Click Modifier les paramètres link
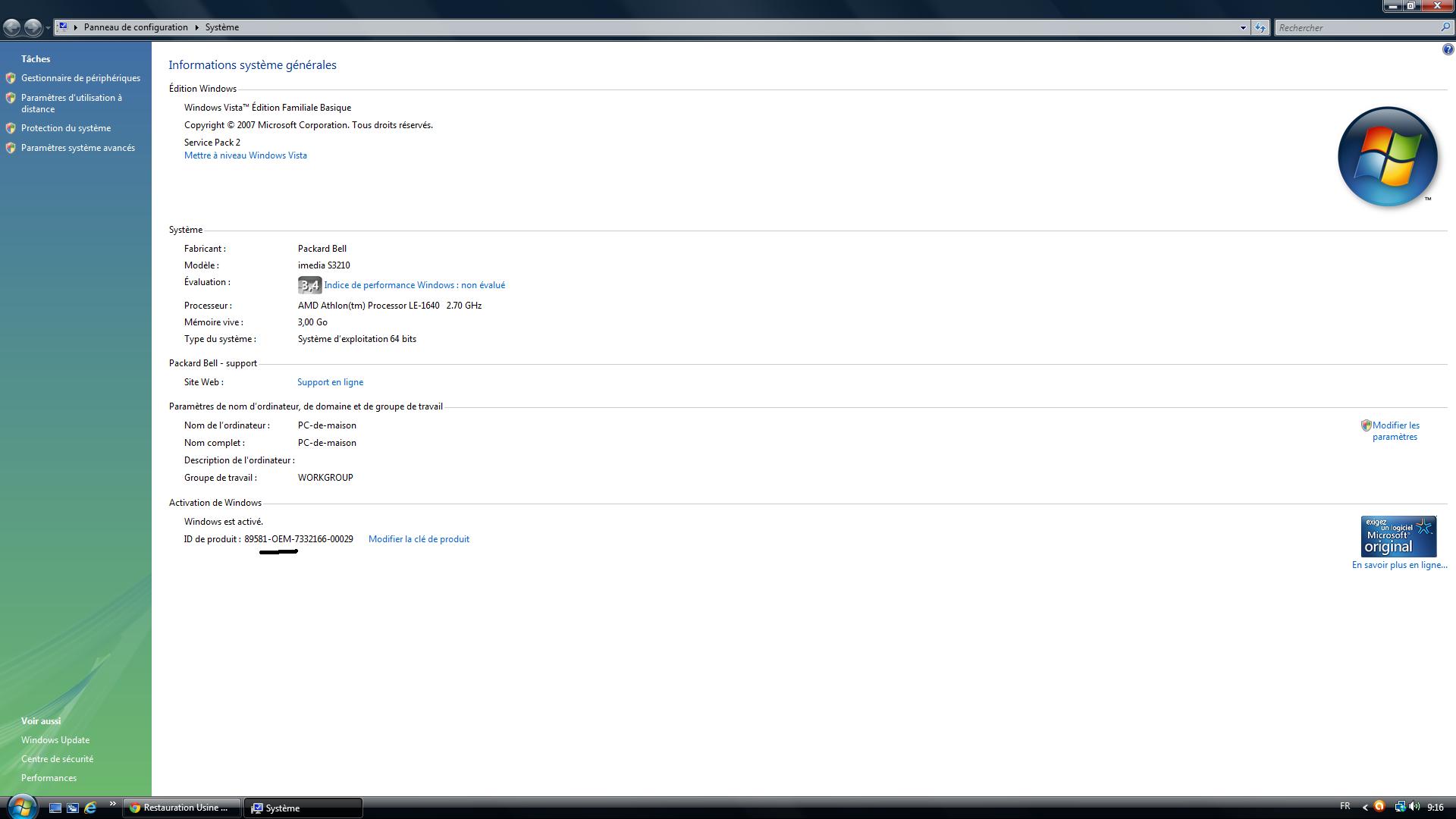The image size is (1456, 819). point(1395,431)
